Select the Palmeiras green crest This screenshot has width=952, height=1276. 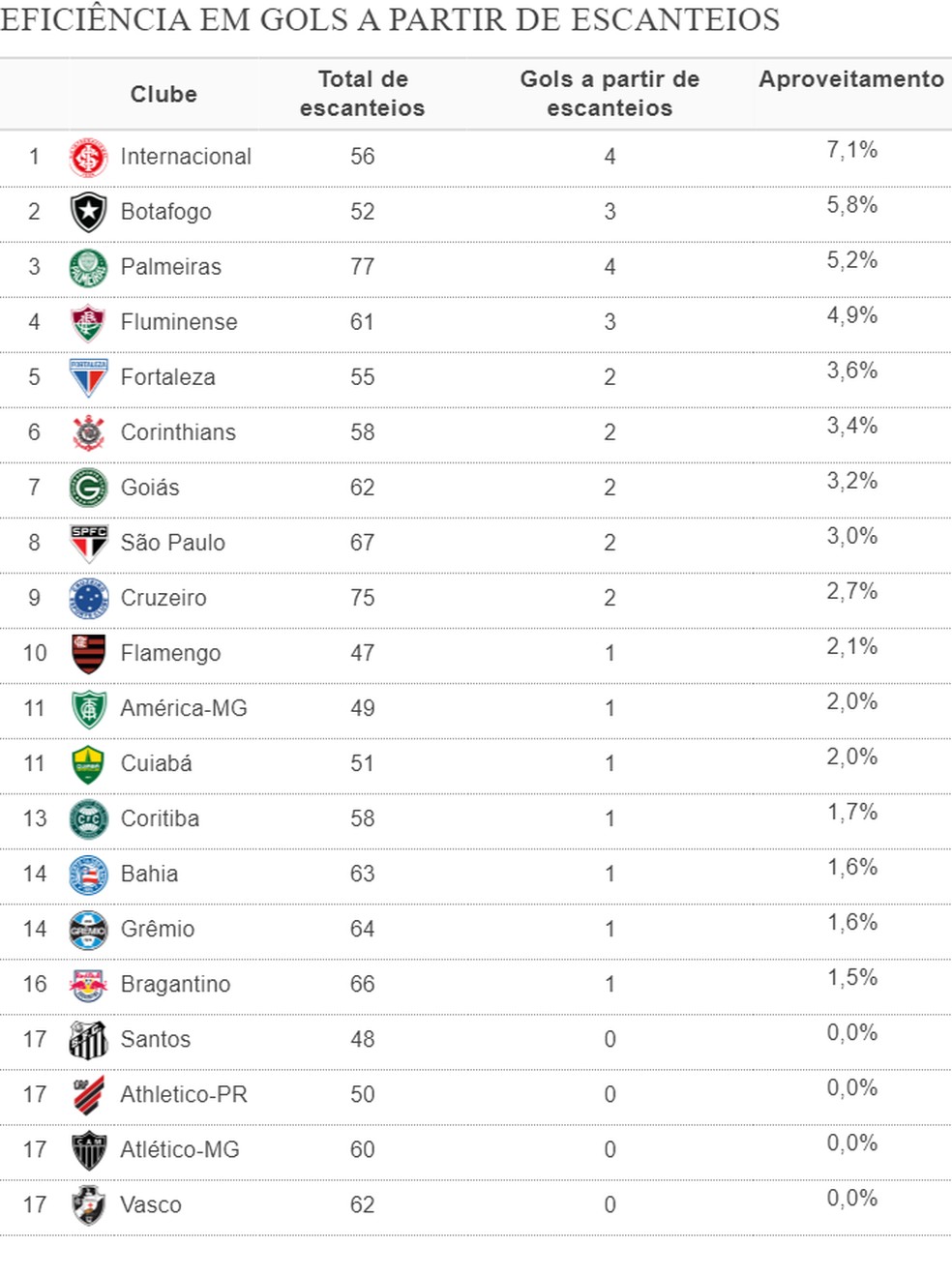(88, 267)
